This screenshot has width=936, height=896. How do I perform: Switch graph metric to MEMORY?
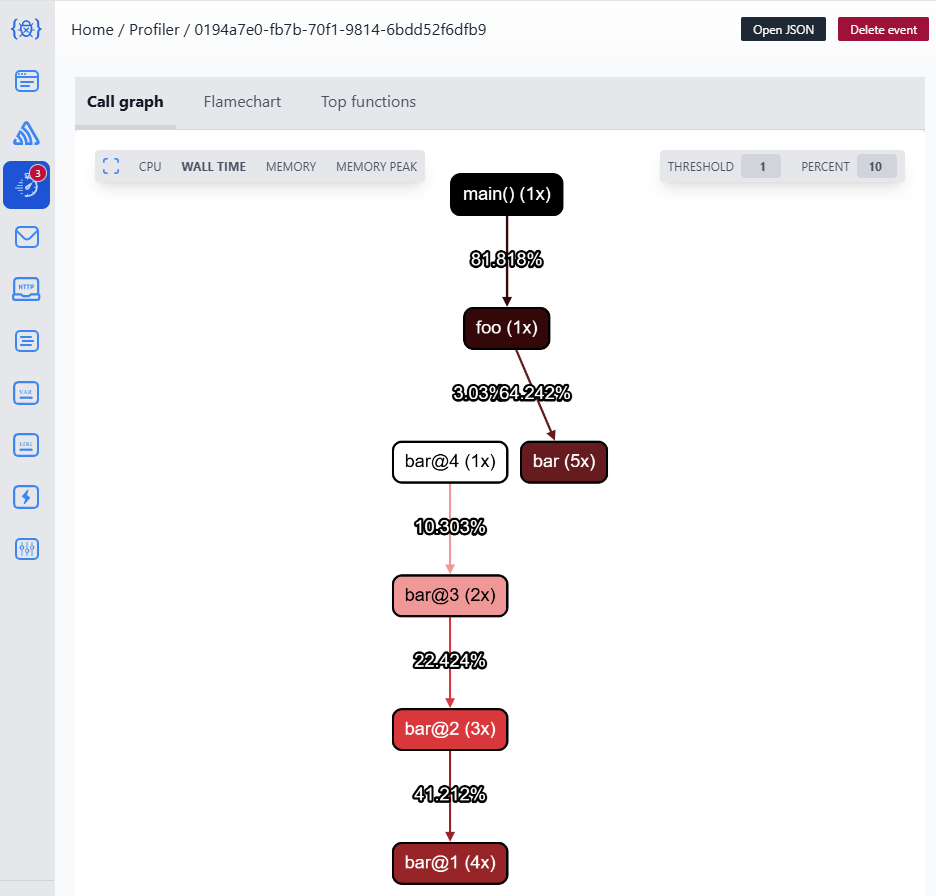(291, 167)
